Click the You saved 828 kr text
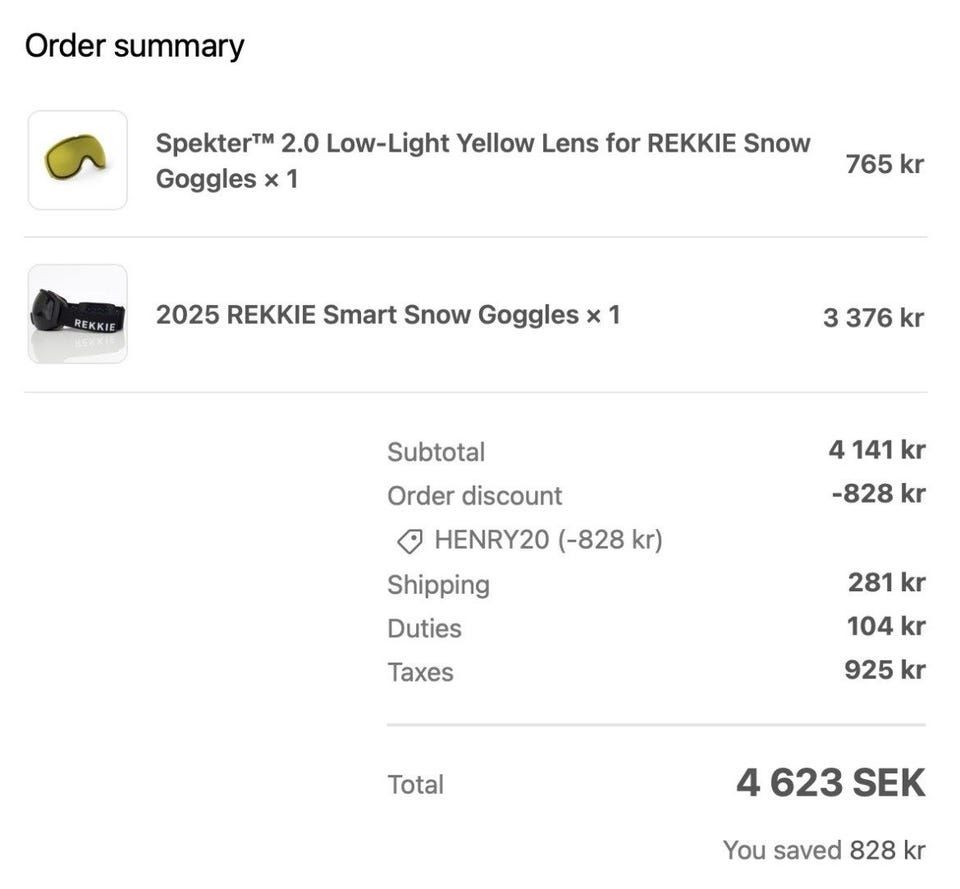The width and height of the screenshot is (960, 889). [x=823, y=850]
